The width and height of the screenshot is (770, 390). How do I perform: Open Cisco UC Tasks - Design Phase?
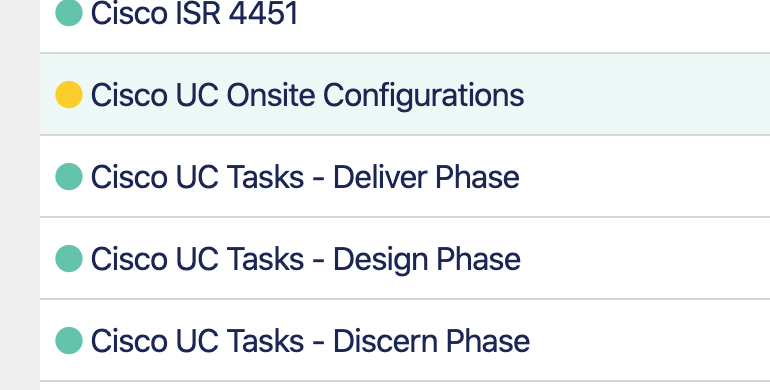click(x=305, y=259)
